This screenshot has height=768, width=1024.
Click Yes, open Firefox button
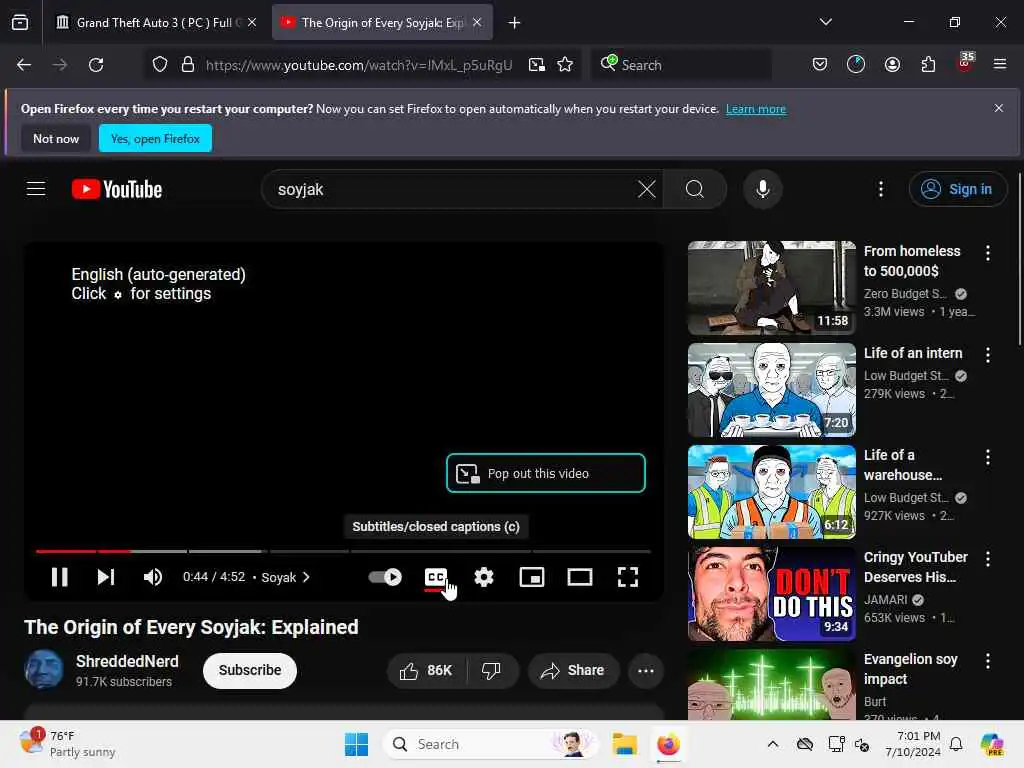(155, 138)
